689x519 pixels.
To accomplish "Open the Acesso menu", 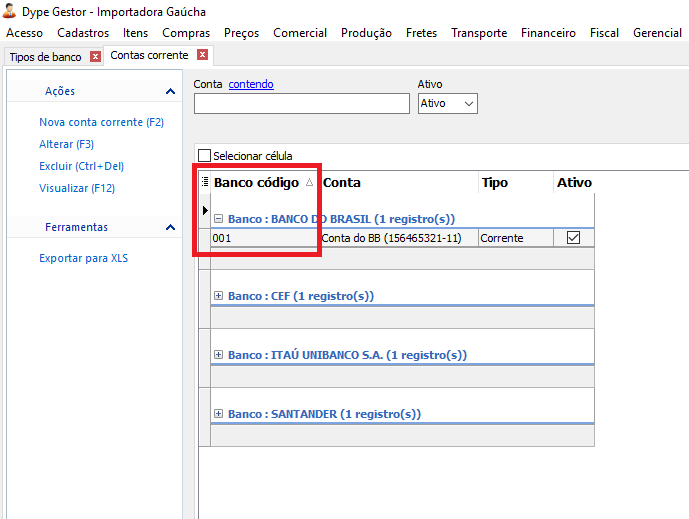I will click(25, 33).
